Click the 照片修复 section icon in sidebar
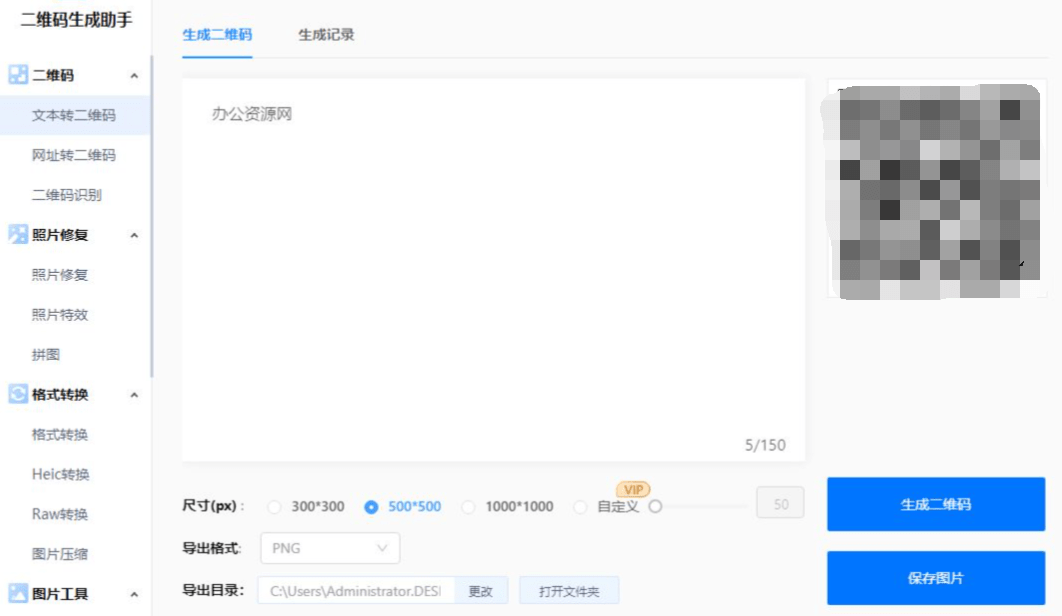 pyautogui.click(x=18, y=234)
